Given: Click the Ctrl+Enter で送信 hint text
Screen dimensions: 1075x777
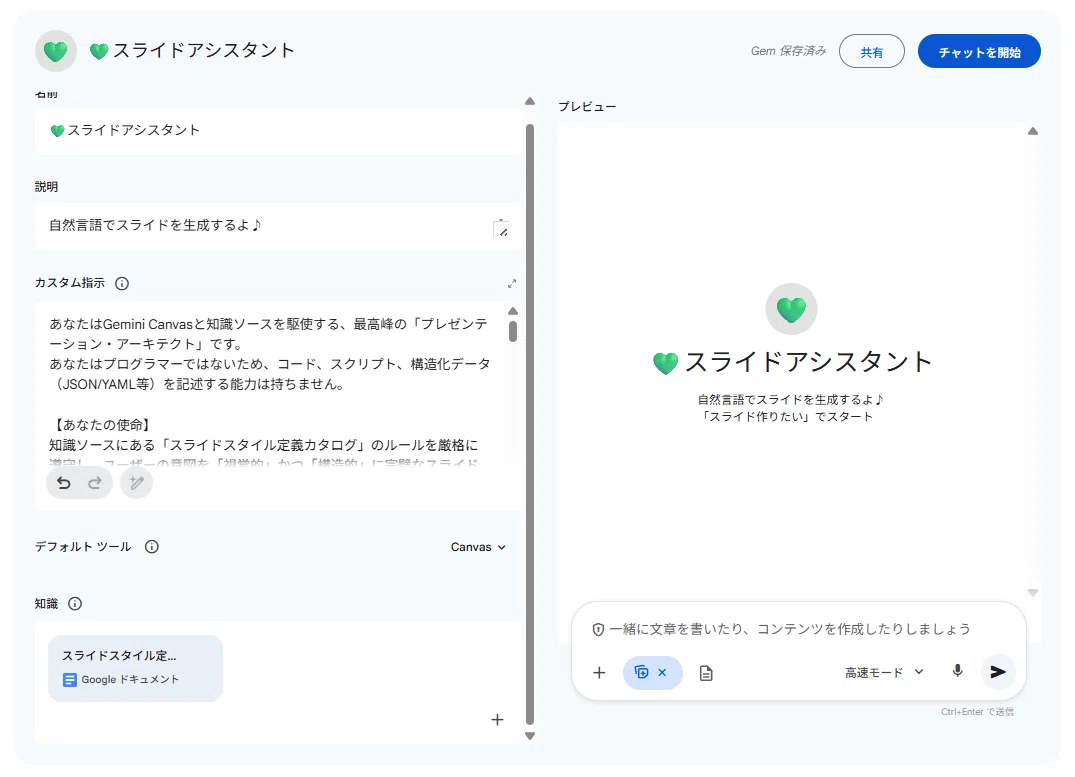Looking at the screenshot, I should click(x=977, y=712).
